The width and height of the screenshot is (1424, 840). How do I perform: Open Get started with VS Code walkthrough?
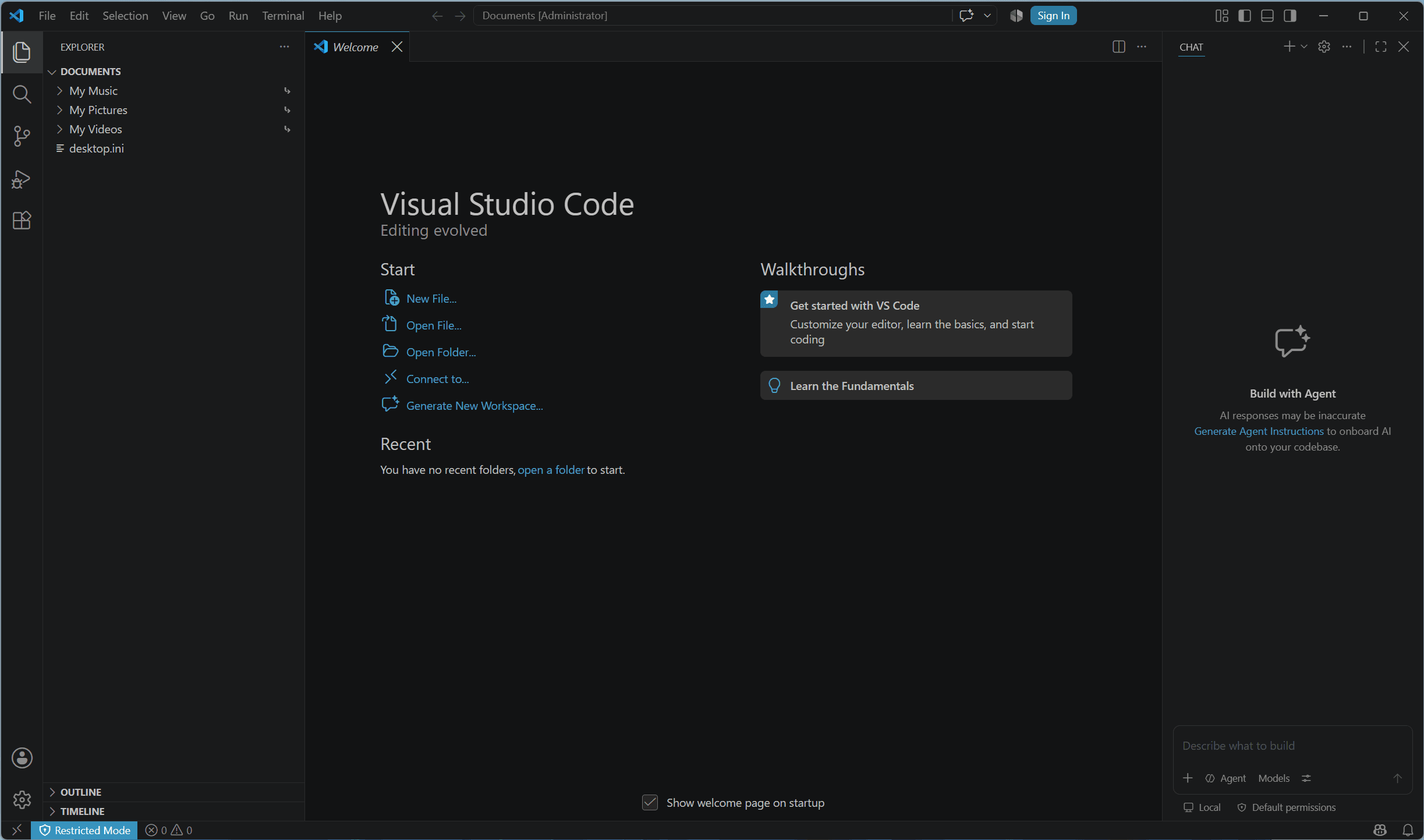(x=916, y=323)
